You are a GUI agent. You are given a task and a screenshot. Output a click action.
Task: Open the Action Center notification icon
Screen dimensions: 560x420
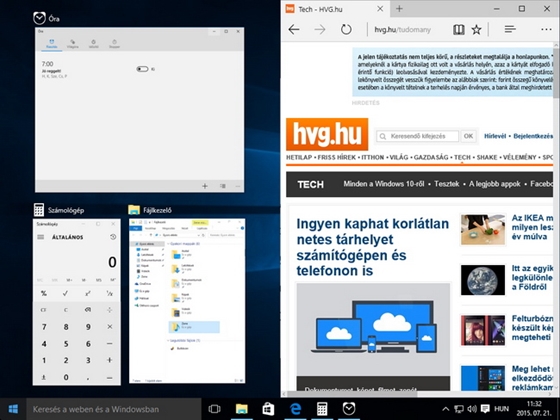pyautogui.click(x=485, y=409)
